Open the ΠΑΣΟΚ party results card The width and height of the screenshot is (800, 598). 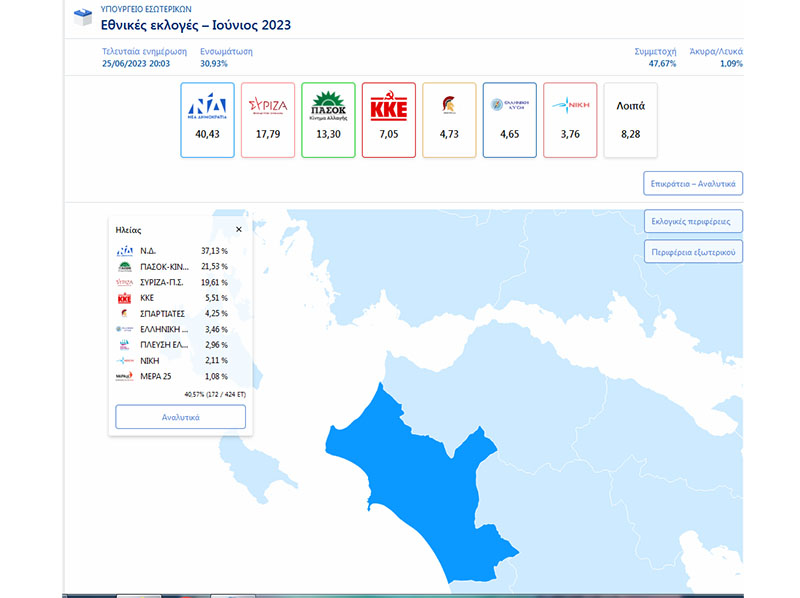pos(328,119)
